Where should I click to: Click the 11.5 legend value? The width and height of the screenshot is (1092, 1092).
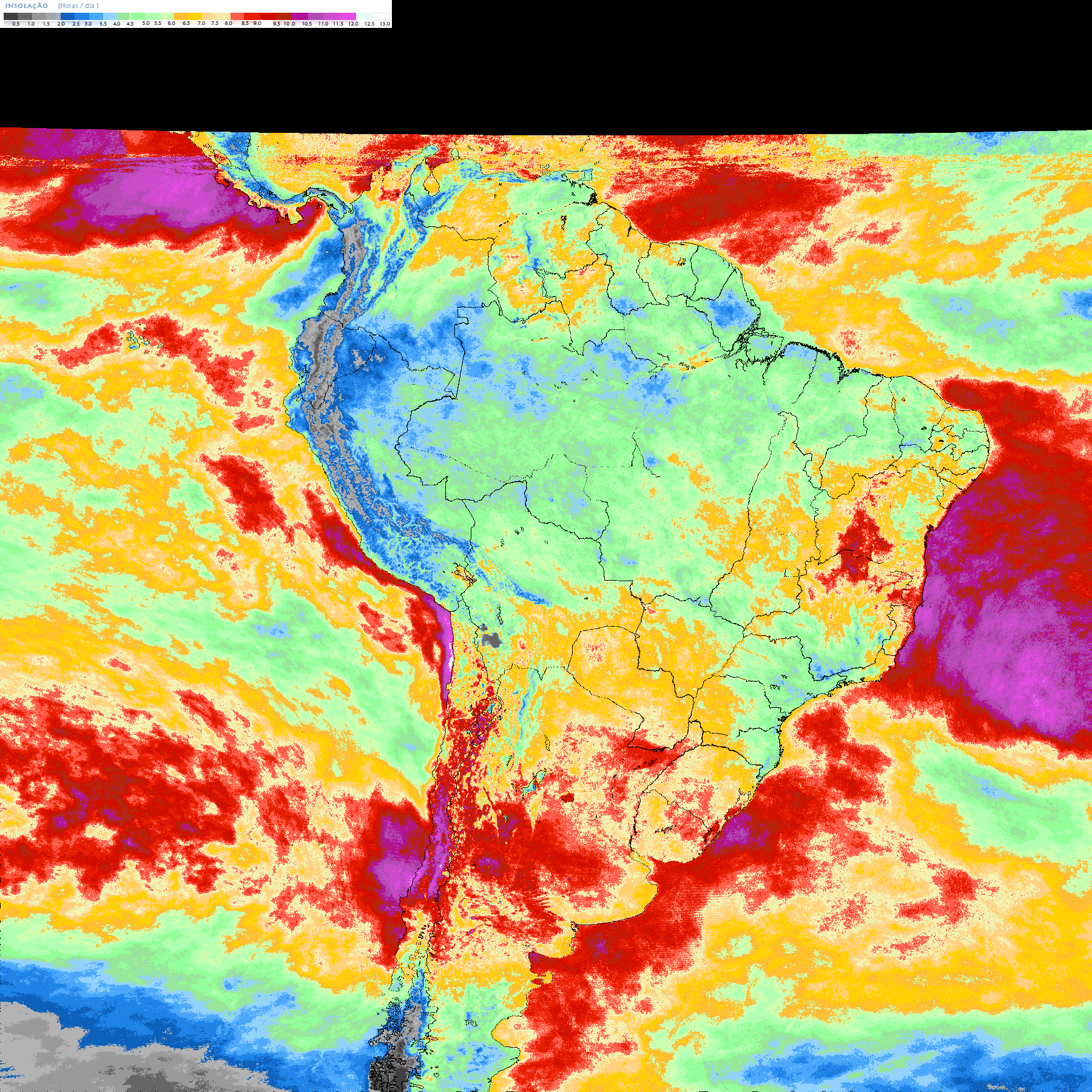pyautogui.click(x=338, y=24)
